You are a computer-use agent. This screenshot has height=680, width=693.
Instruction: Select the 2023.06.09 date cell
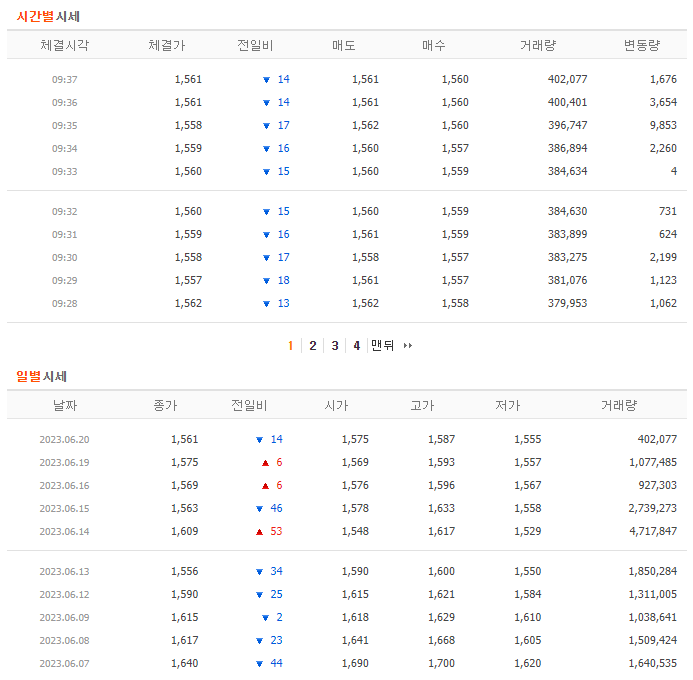(65, 618)
